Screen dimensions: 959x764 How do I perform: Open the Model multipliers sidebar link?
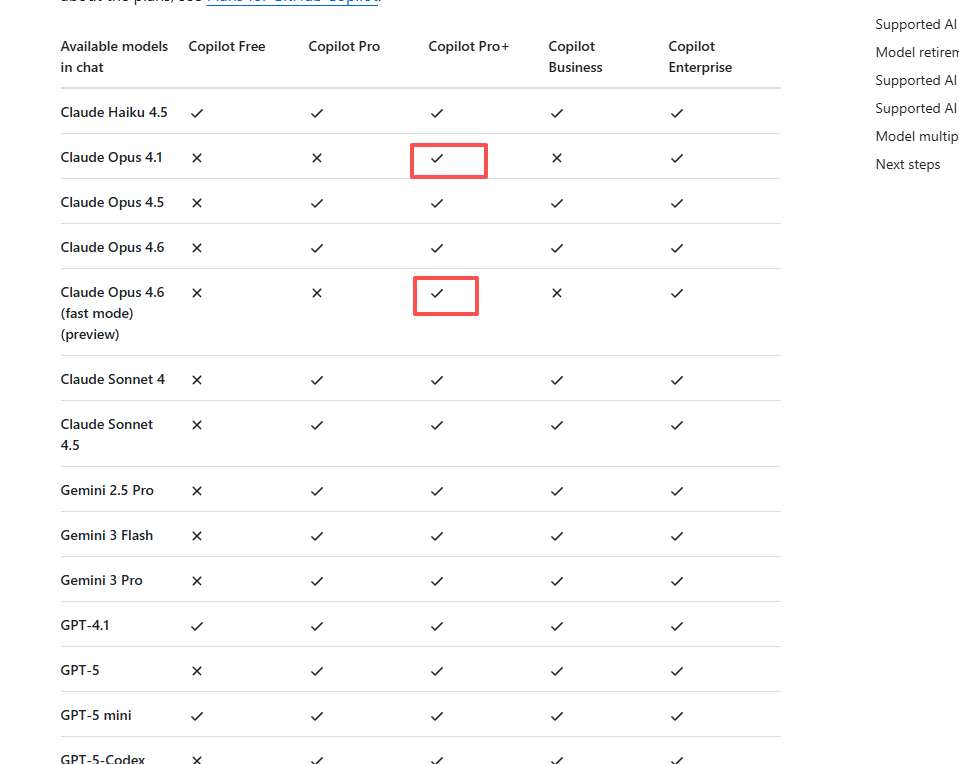tap(917, 136)
